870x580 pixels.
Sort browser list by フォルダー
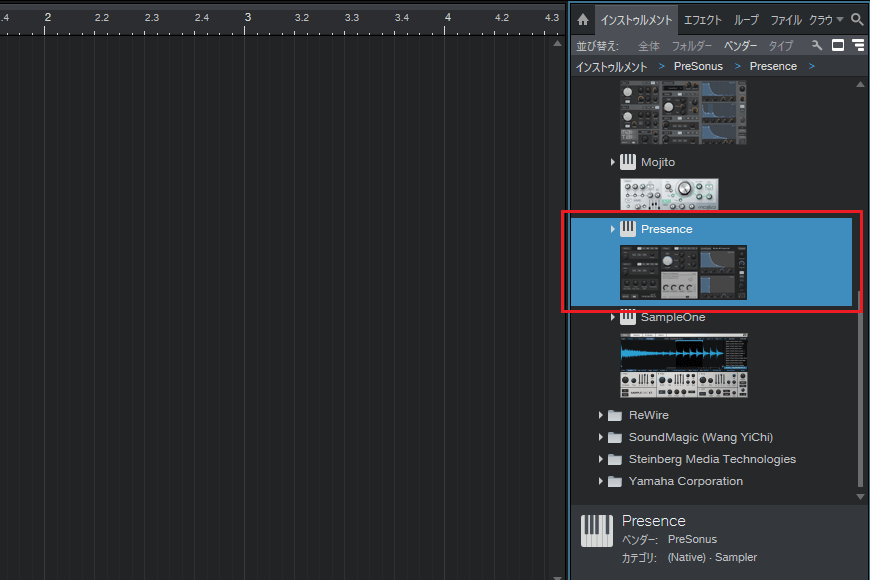point(691,46)
